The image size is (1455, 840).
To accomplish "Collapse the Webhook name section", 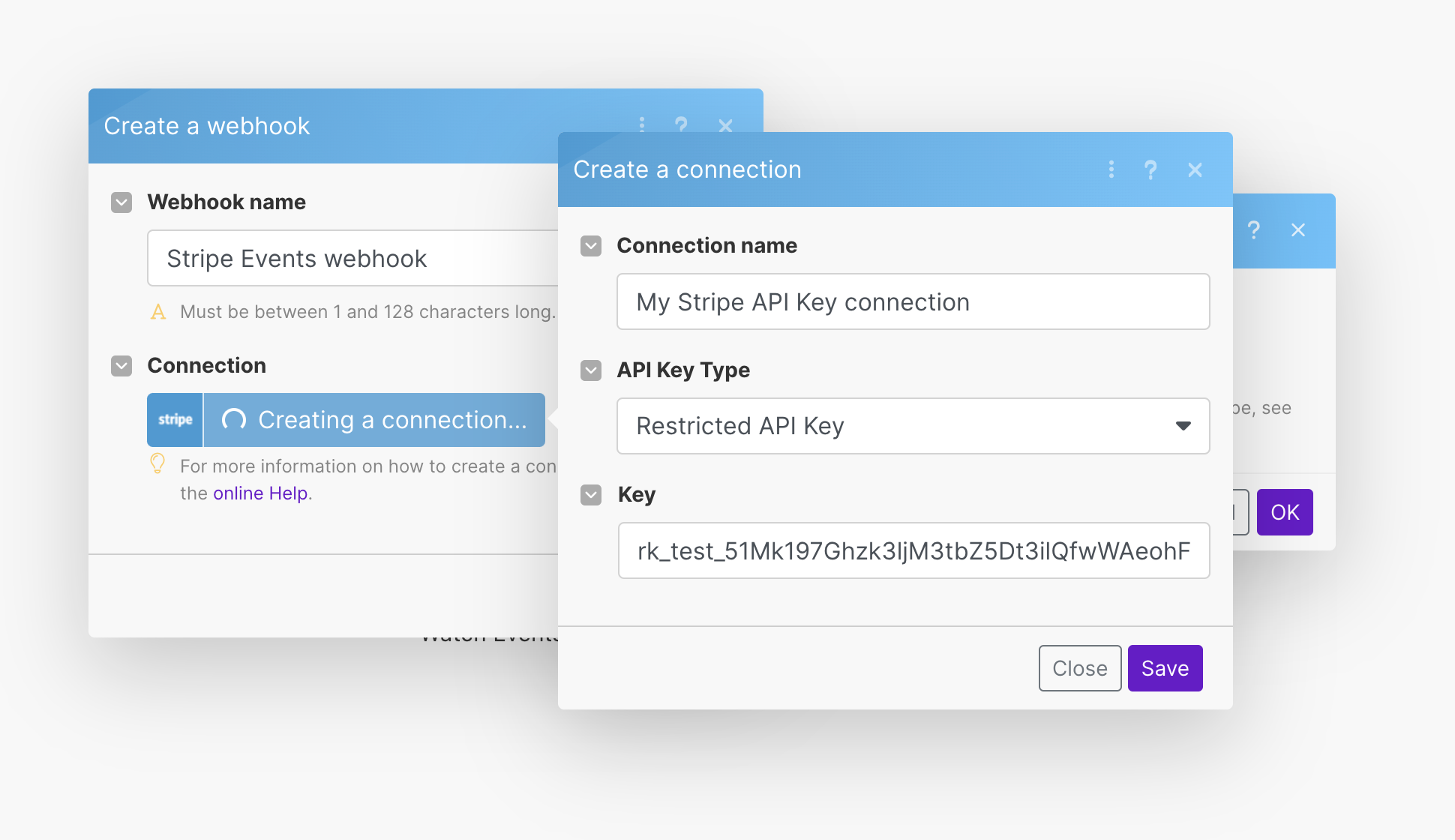I will tap(121, 202).
